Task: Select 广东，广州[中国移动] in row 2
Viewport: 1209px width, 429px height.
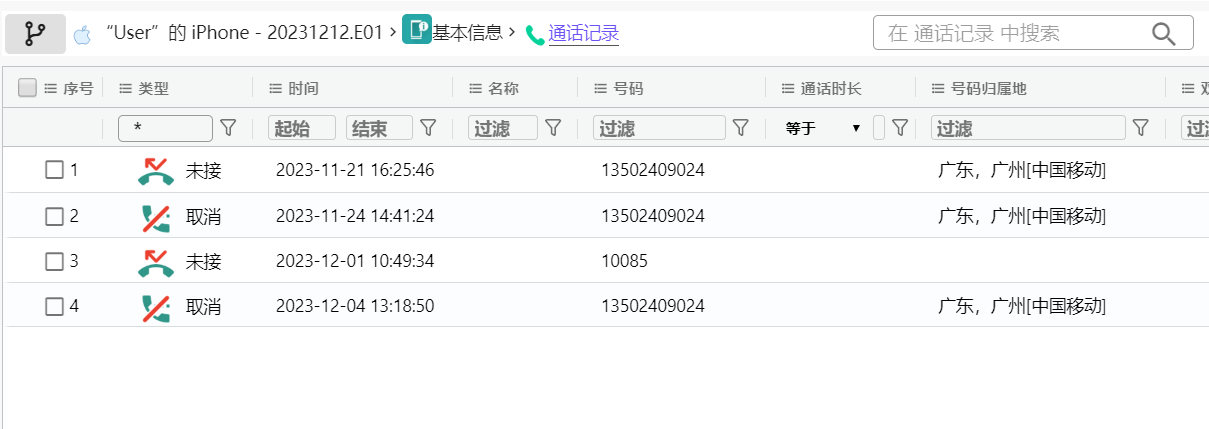Action: pyautogui.click(x=1022, y=216)
